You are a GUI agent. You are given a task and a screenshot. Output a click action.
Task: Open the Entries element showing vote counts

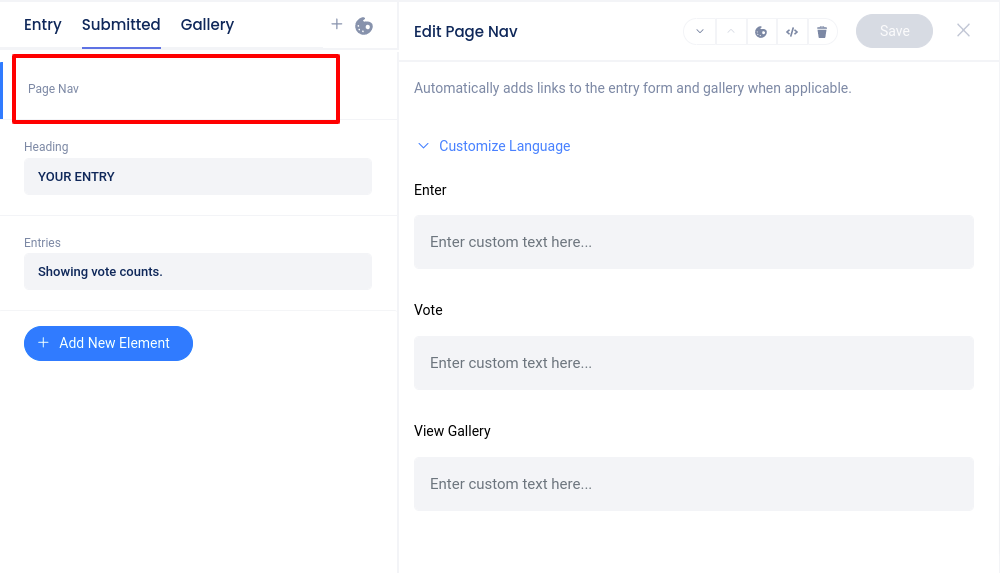tap(197, 272)
